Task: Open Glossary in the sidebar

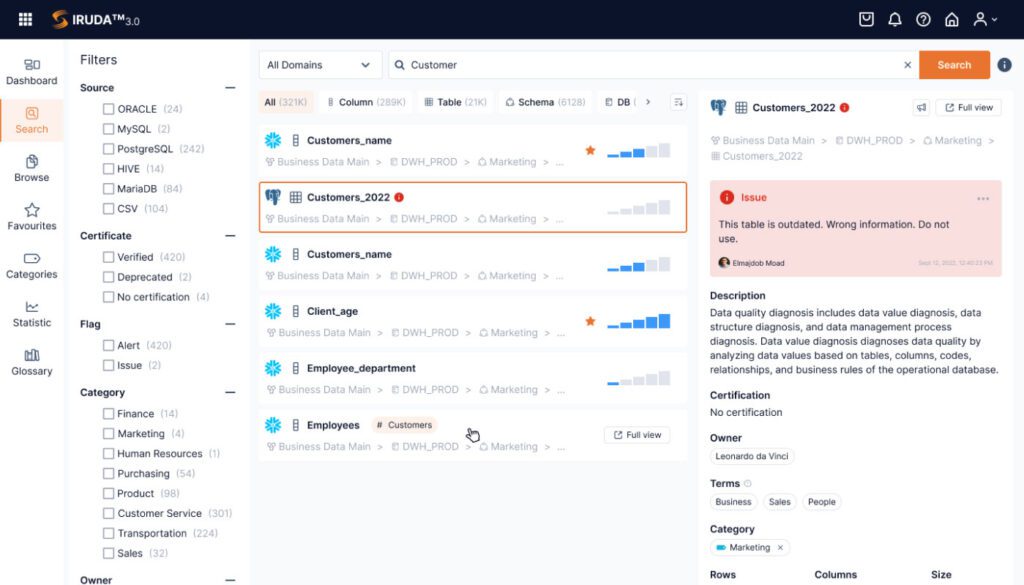Action: pos(32,361)
